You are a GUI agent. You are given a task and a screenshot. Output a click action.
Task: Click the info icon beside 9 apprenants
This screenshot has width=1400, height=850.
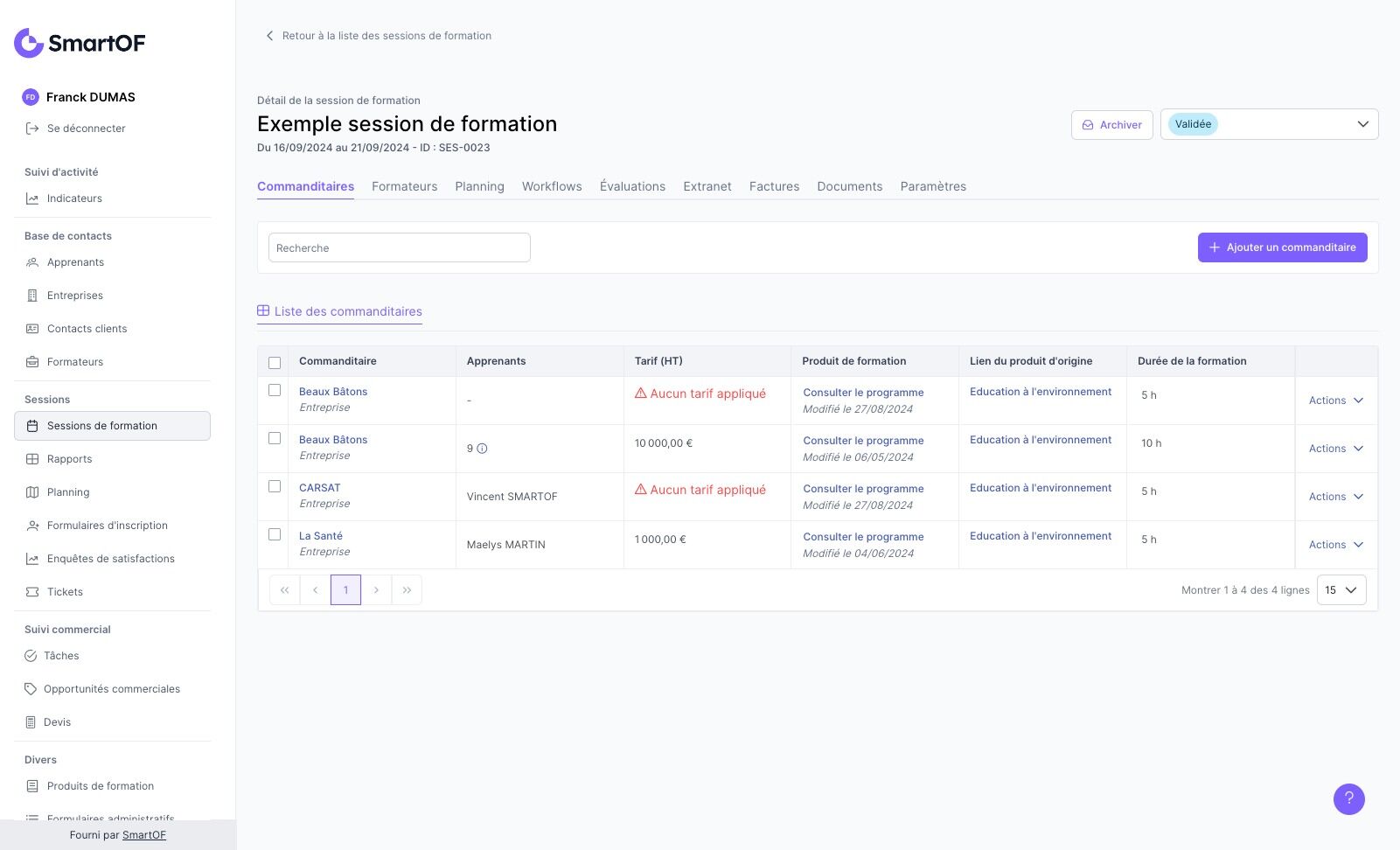(482, 449)
